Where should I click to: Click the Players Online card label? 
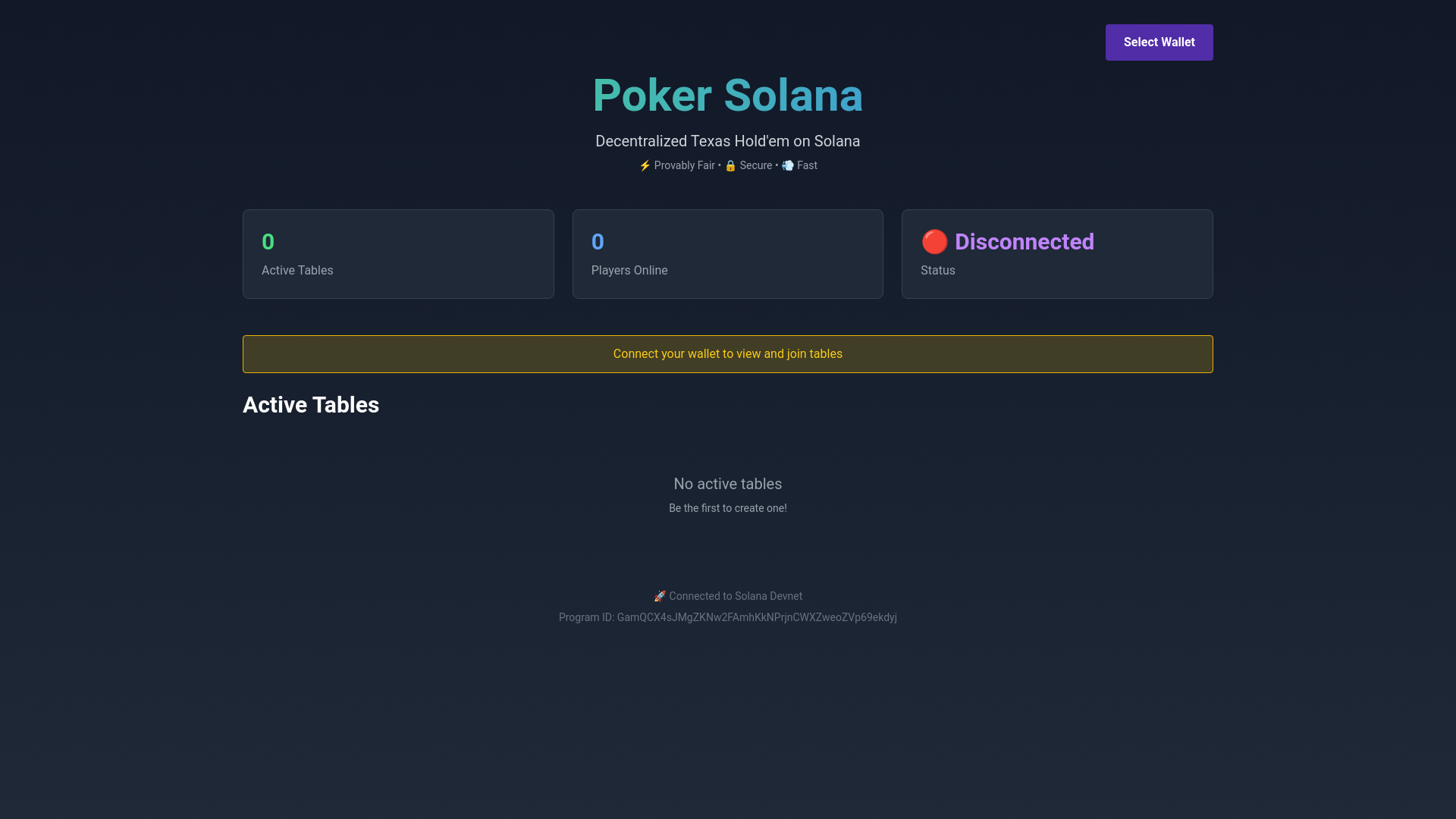tap(629, 271)
